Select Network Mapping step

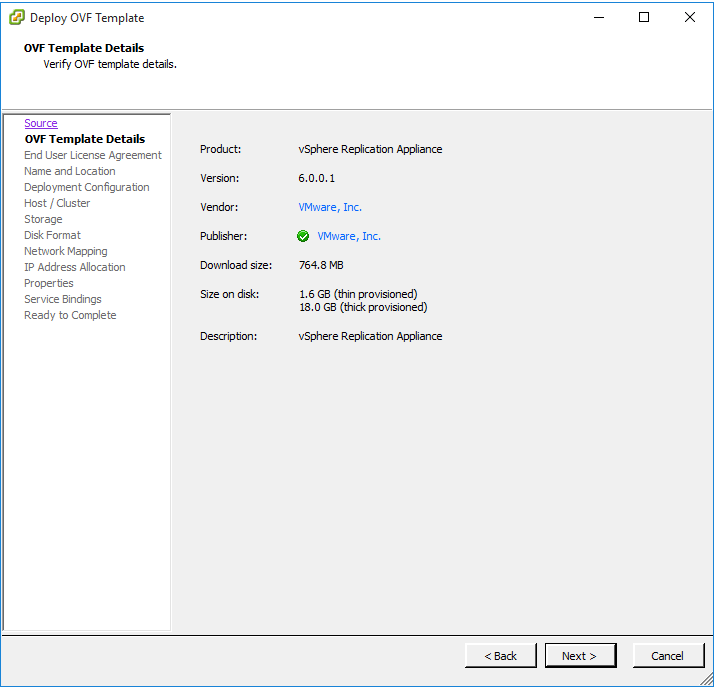pos(66,251)
